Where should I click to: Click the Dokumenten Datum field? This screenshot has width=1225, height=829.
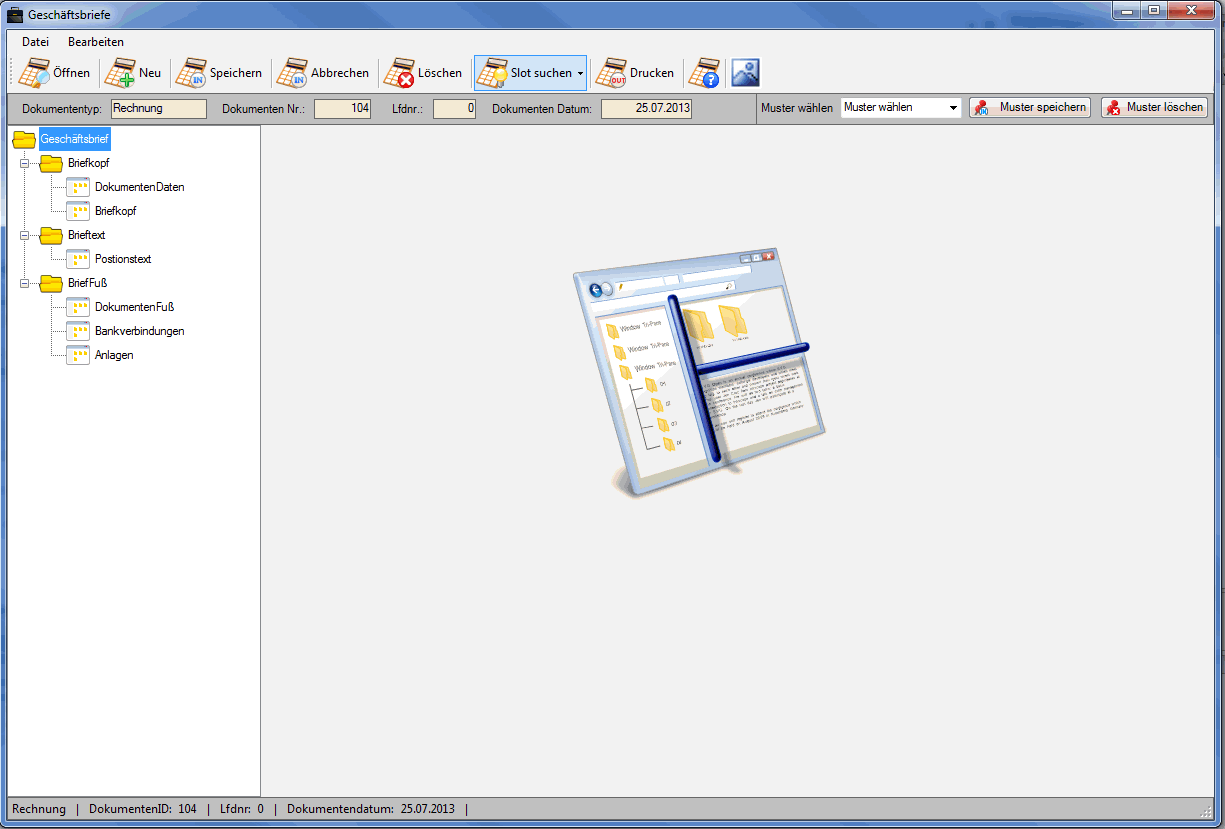point(646,108)
